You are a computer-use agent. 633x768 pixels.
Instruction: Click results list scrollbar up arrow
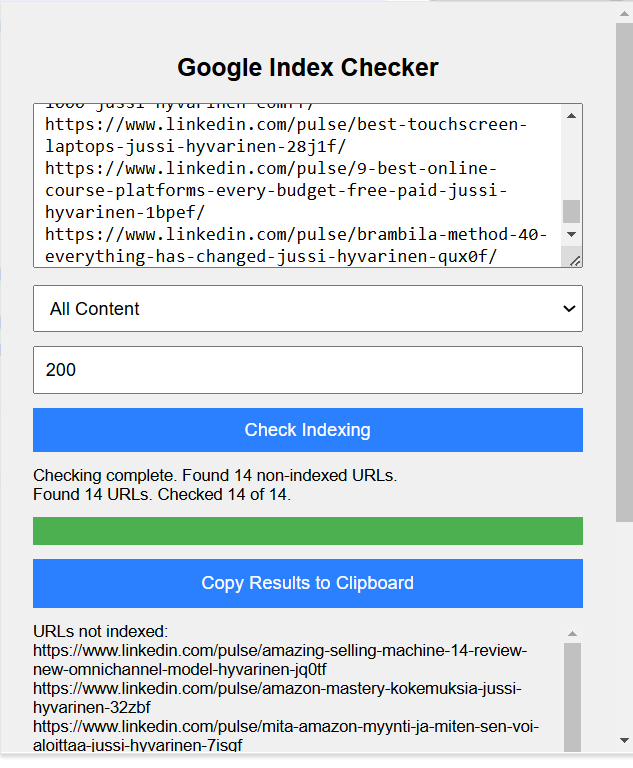572,634
